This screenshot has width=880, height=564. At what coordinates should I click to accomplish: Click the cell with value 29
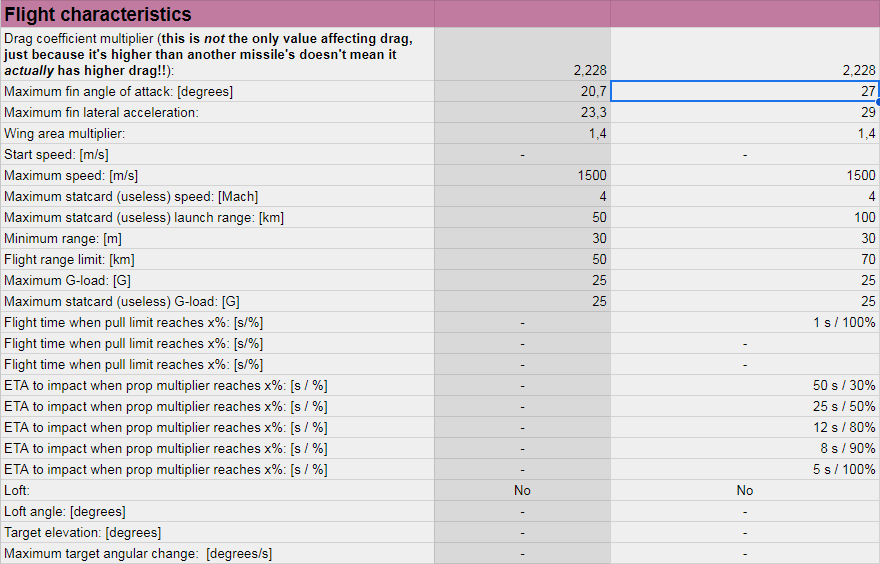pos(745,112)
